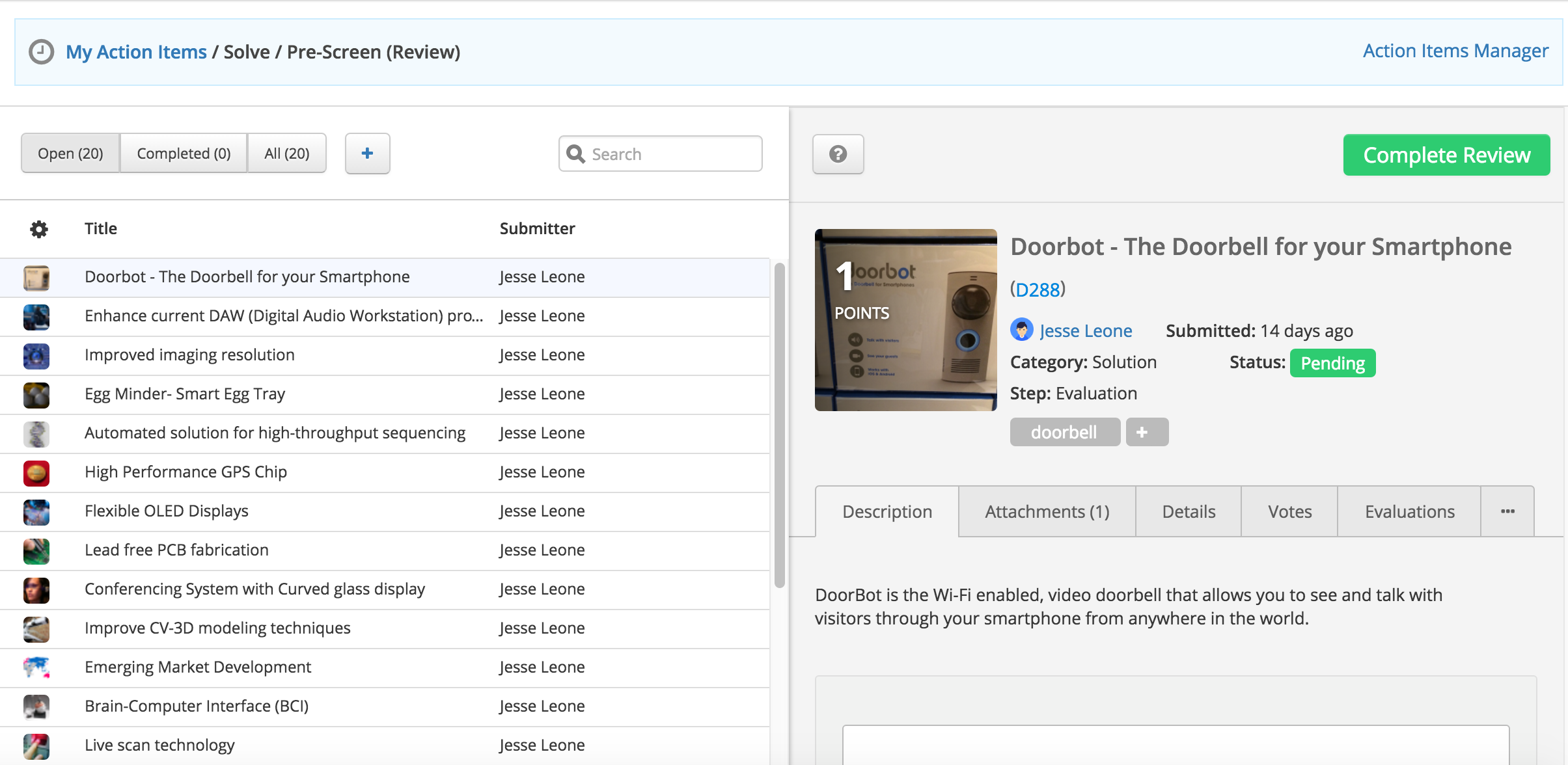Open the column settings gear icon
This screenshot has width=1568, height=765.
pos(39,229)
